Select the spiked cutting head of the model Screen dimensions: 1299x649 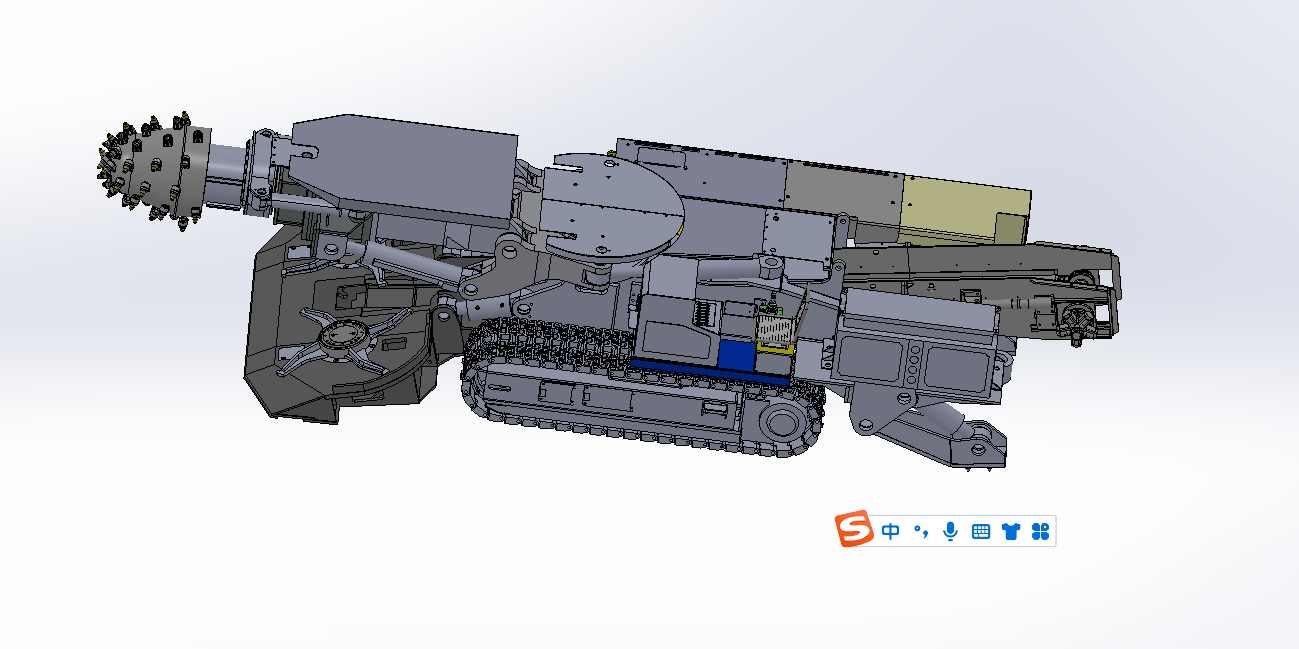coord(155,170)
